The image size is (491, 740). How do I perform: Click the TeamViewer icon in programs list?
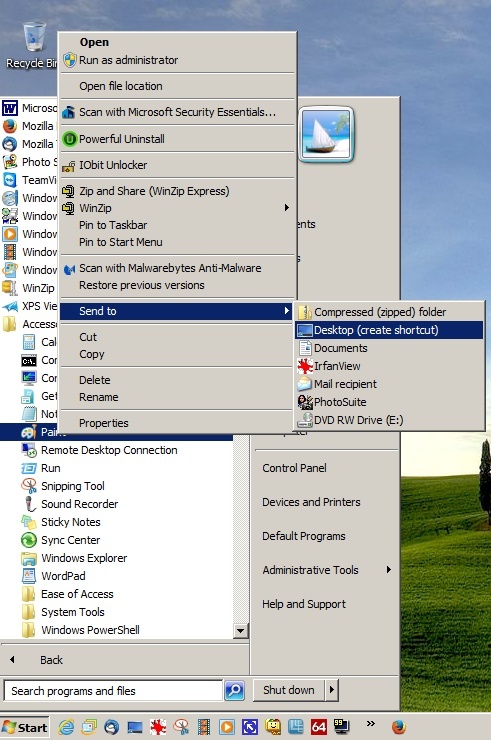pos(10,180)
